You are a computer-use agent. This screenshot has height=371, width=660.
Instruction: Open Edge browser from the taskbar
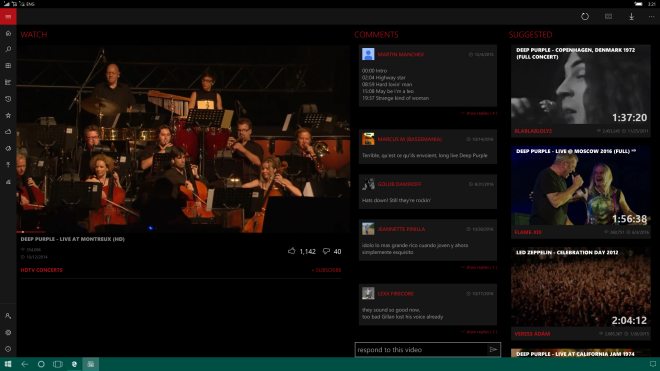click(x=75, y=364)
